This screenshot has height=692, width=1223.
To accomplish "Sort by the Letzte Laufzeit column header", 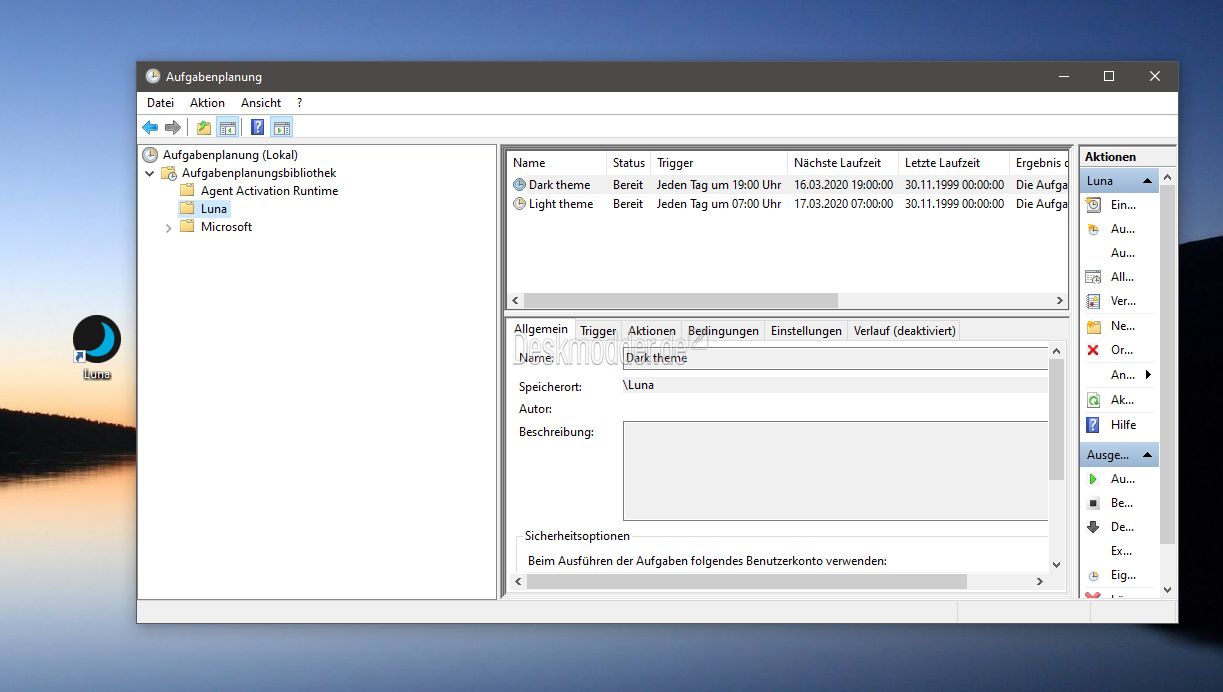I will tap(953, 163).
